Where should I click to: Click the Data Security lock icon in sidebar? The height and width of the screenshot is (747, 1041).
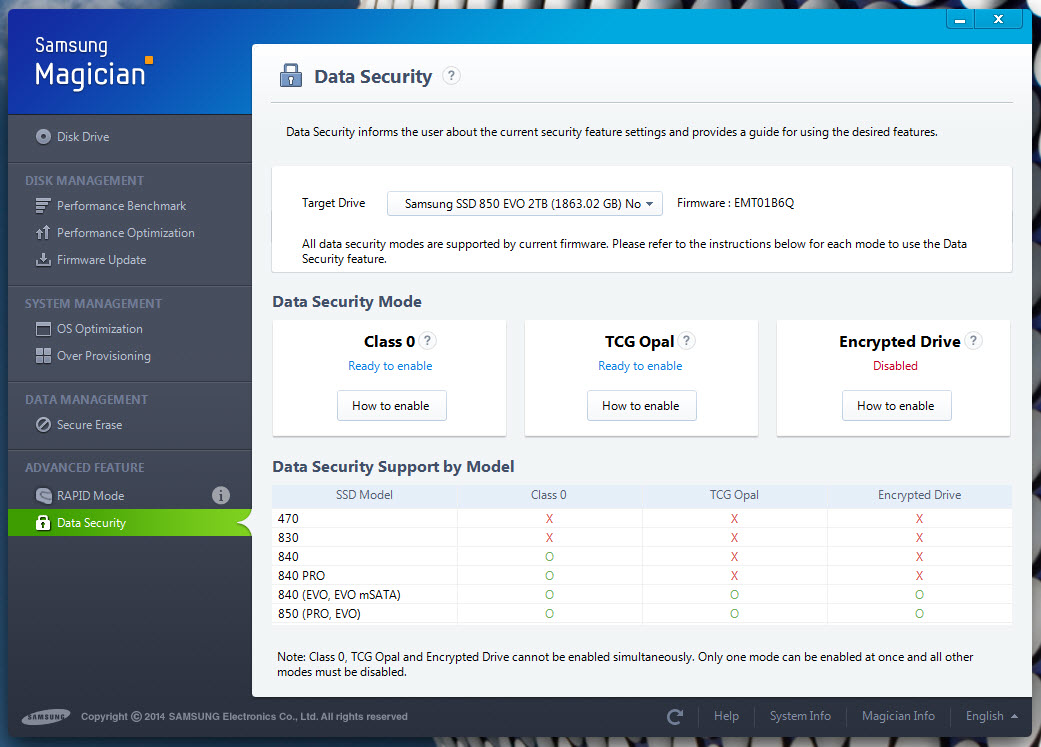(43, 523)
